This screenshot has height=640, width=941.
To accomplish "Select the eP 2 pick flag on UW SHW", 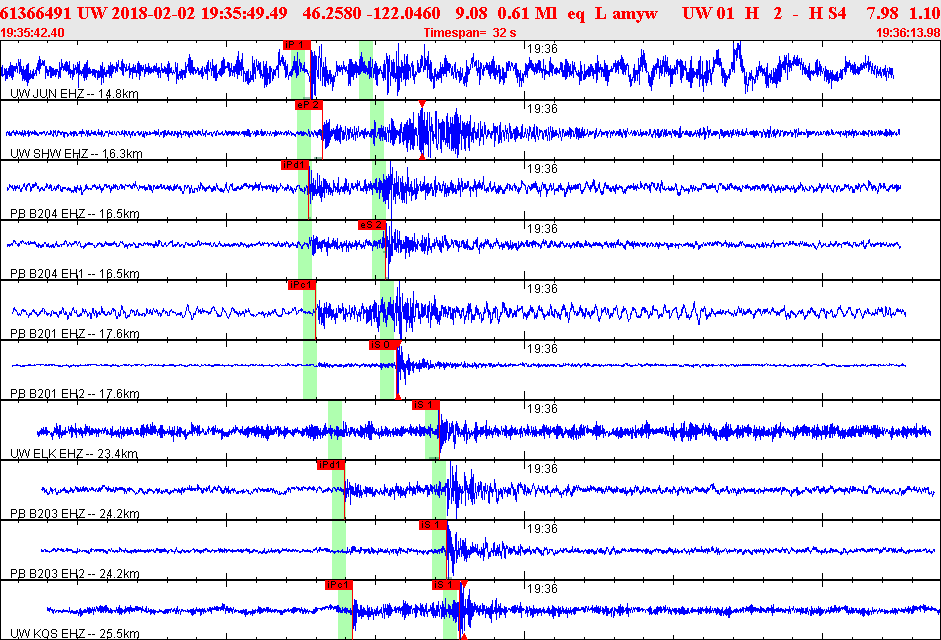I will tap(307, 104).
